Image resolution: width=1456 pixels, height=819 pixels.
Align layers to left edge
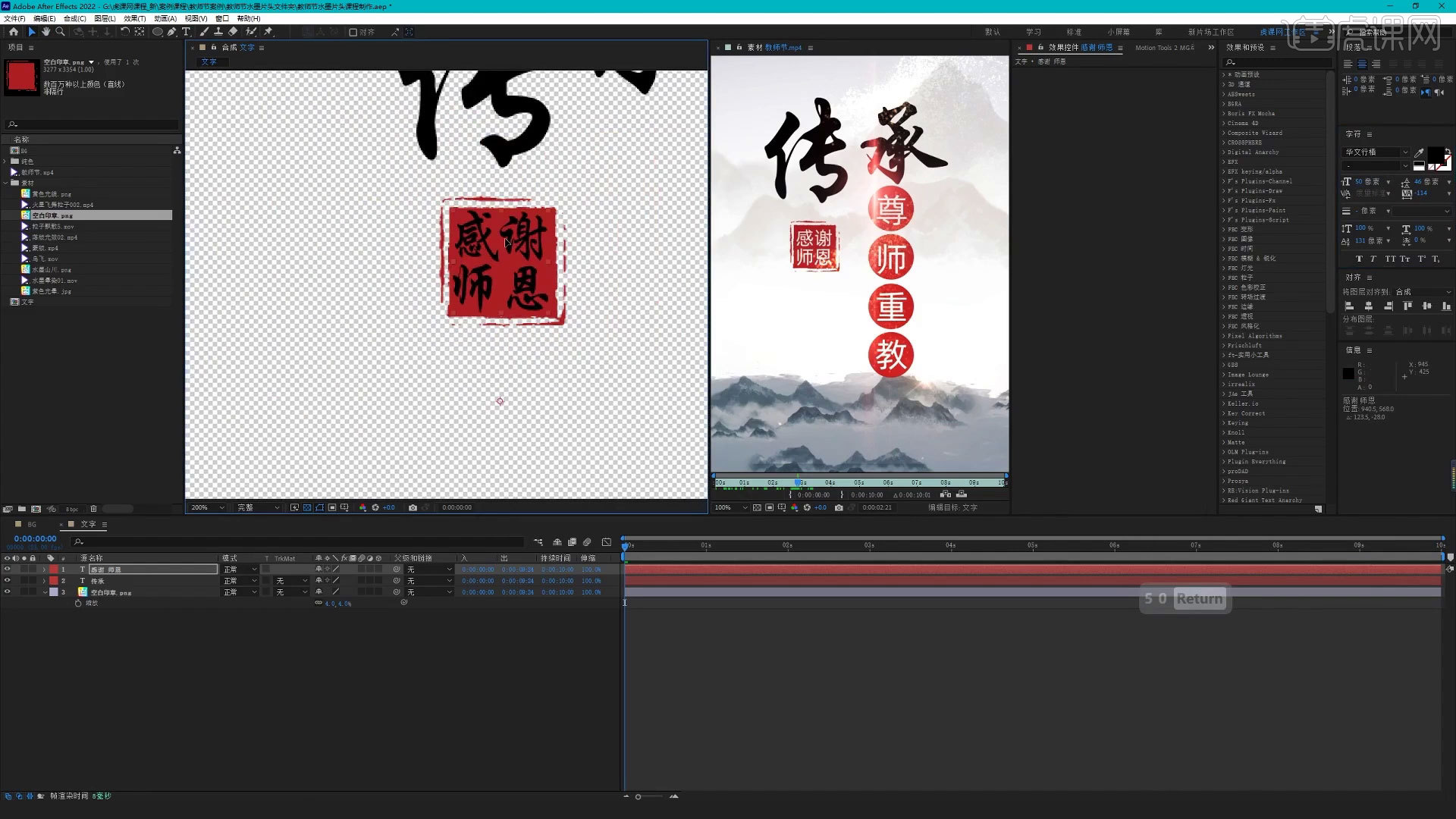point(1349,306)
